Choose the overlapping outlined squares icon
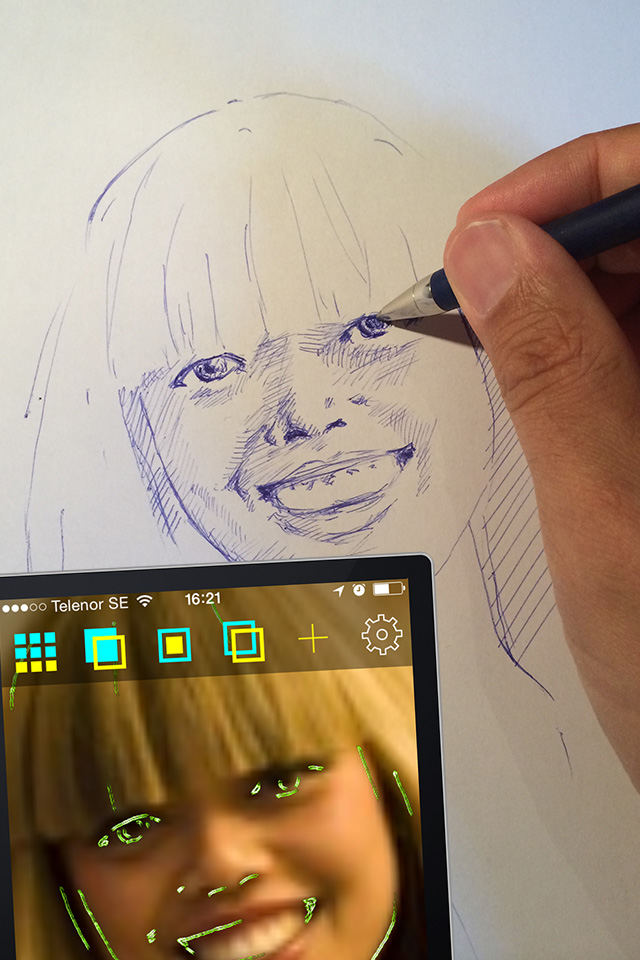This screenshot has width=640, height=960. coord(244,641)
